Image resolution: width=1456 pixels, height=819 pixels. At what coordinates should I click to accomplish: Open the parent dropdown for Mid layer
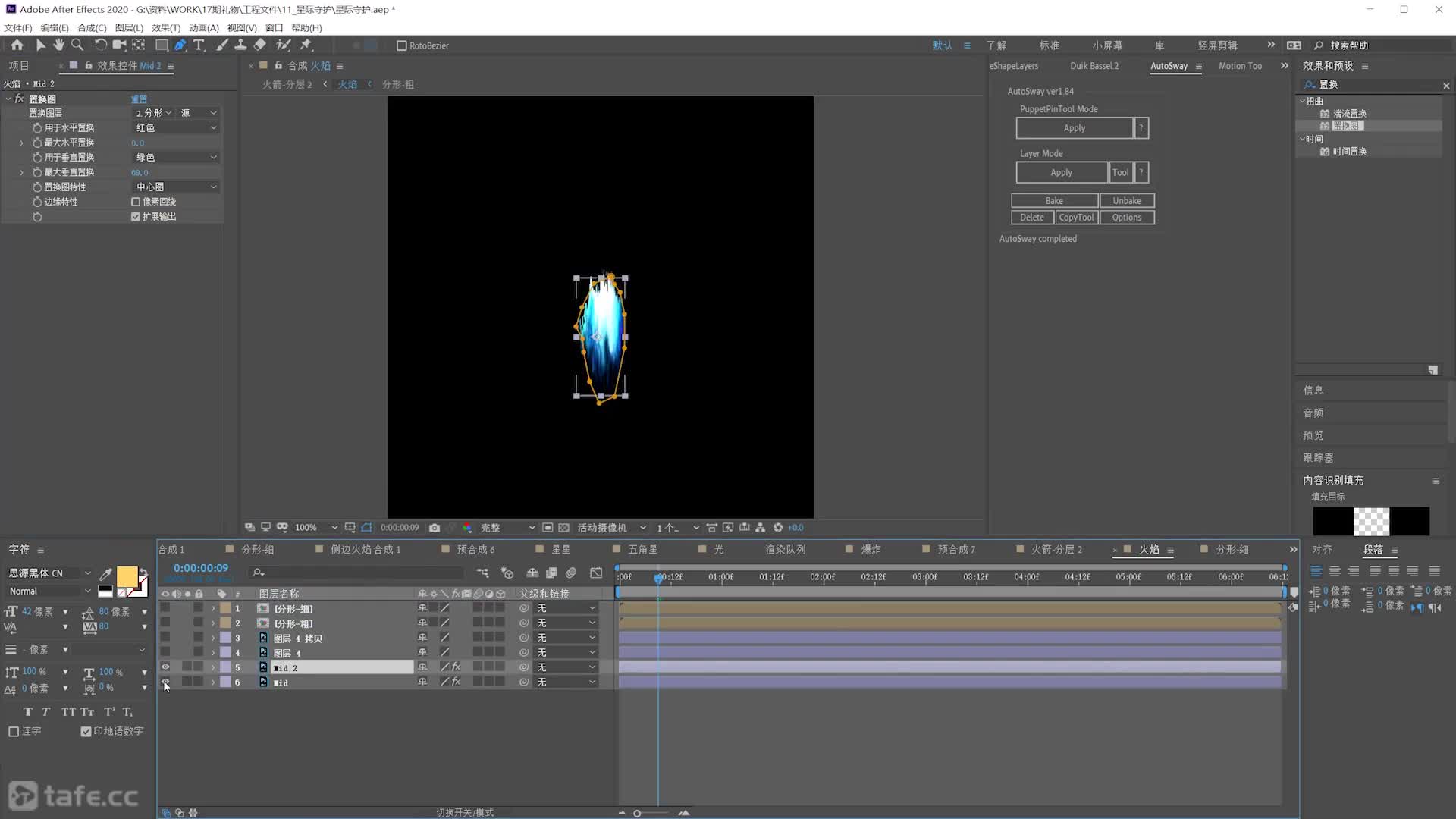click(x=566, y=682)
